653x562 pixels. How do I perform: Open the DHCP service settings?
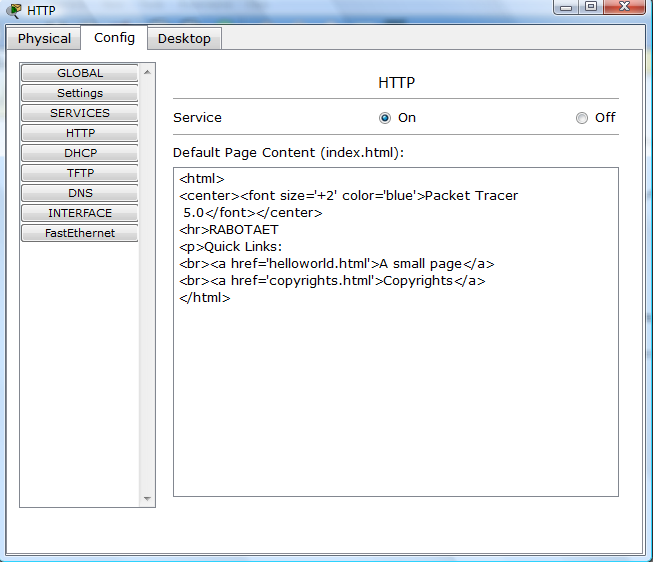(80, 153)
